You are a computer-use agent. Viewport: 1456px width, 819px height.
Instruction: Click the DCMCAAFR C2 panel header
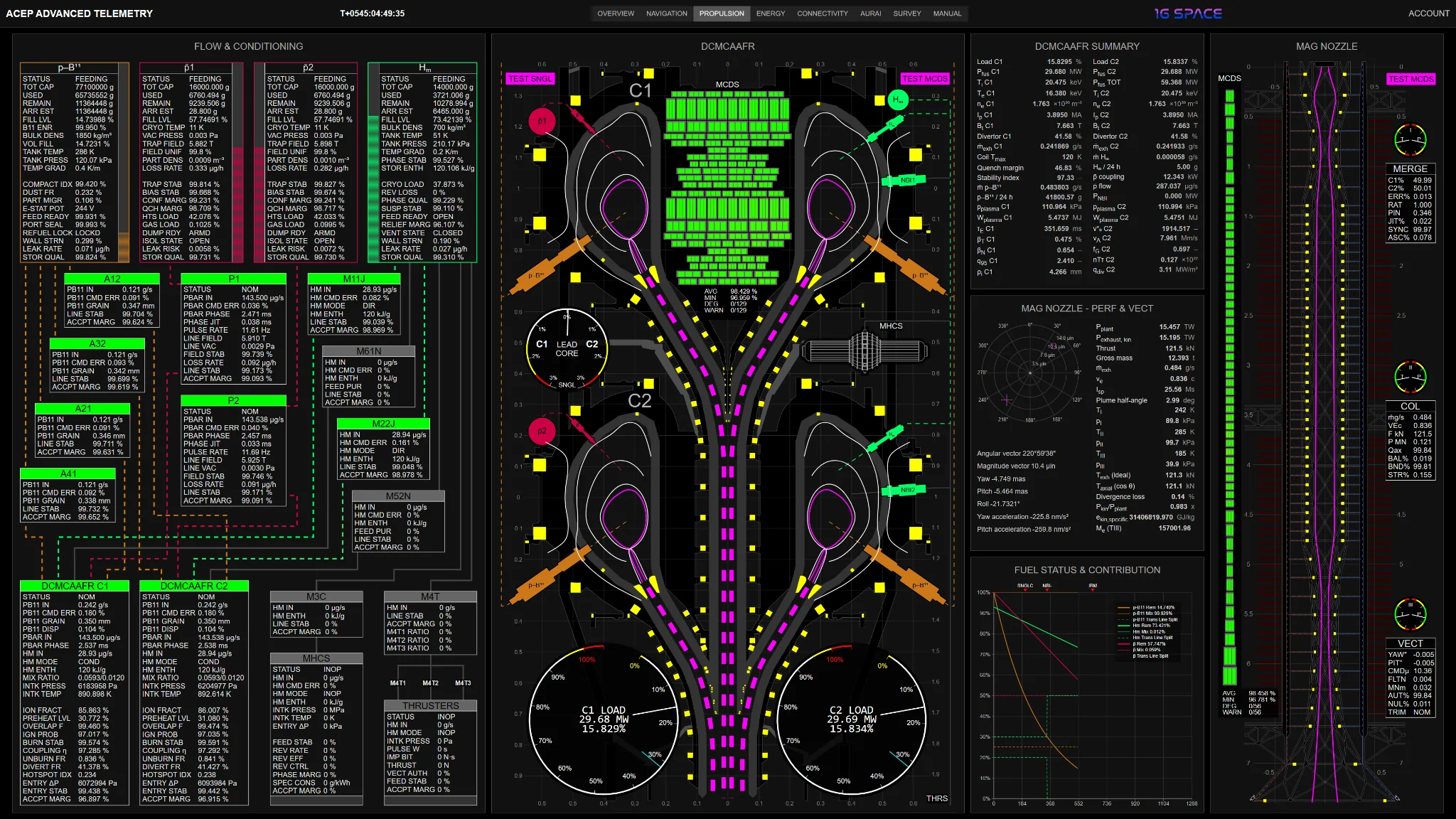[194, 586]
